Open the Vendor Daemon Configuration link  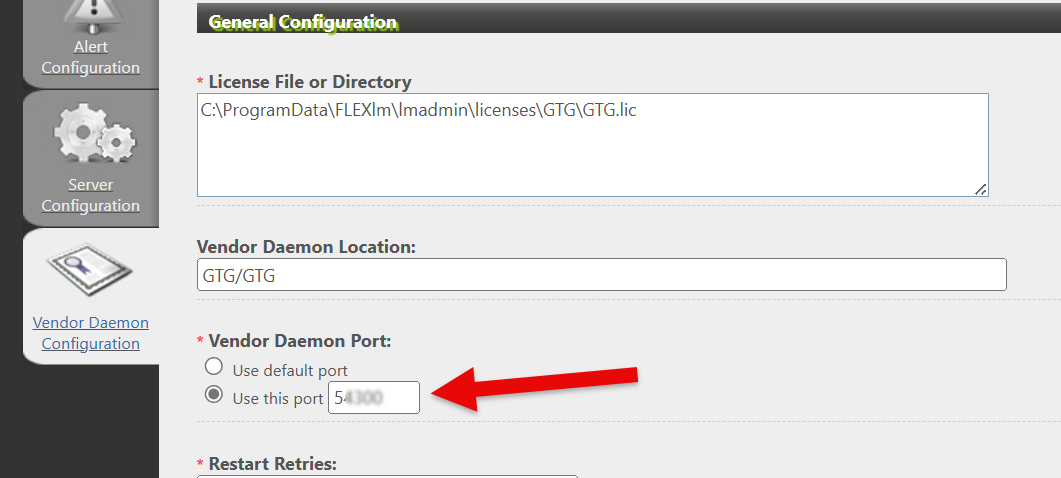91,333
